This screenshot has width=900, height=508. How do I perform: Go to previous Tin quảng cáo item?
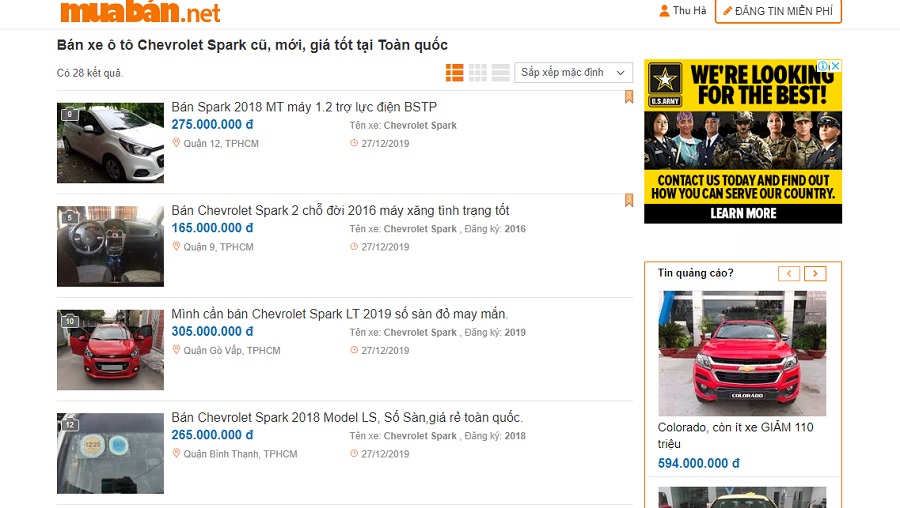coord(789,273)
